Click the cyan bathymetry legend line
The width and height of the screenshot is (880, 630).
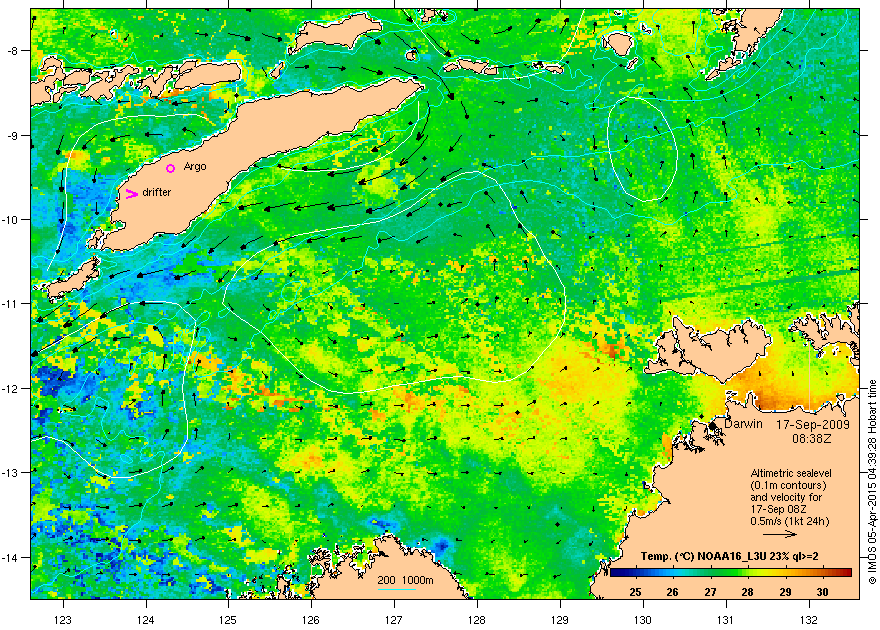396,589
